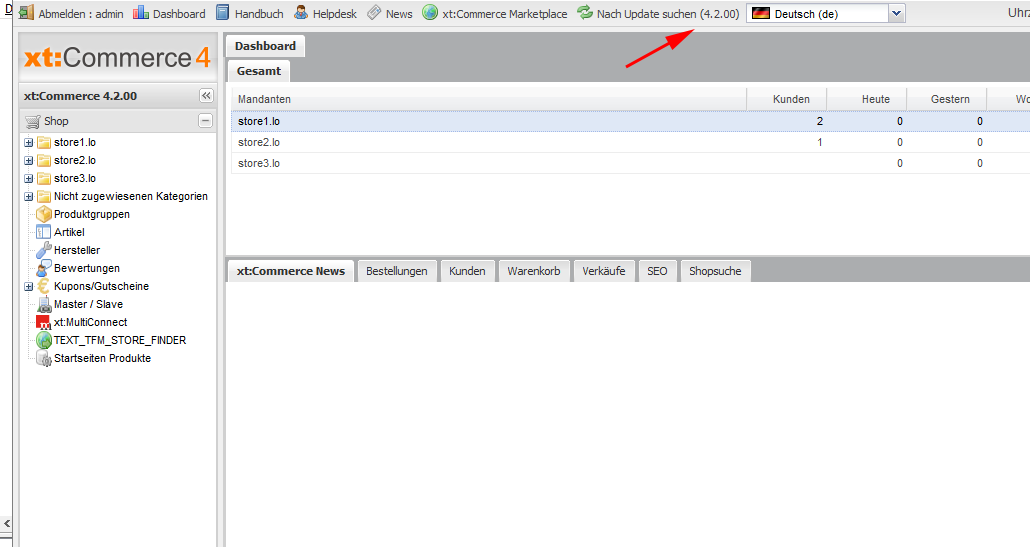
Task: Expand the store2.lo tree node
Action: pyautogui.click(x=28, y=160)
